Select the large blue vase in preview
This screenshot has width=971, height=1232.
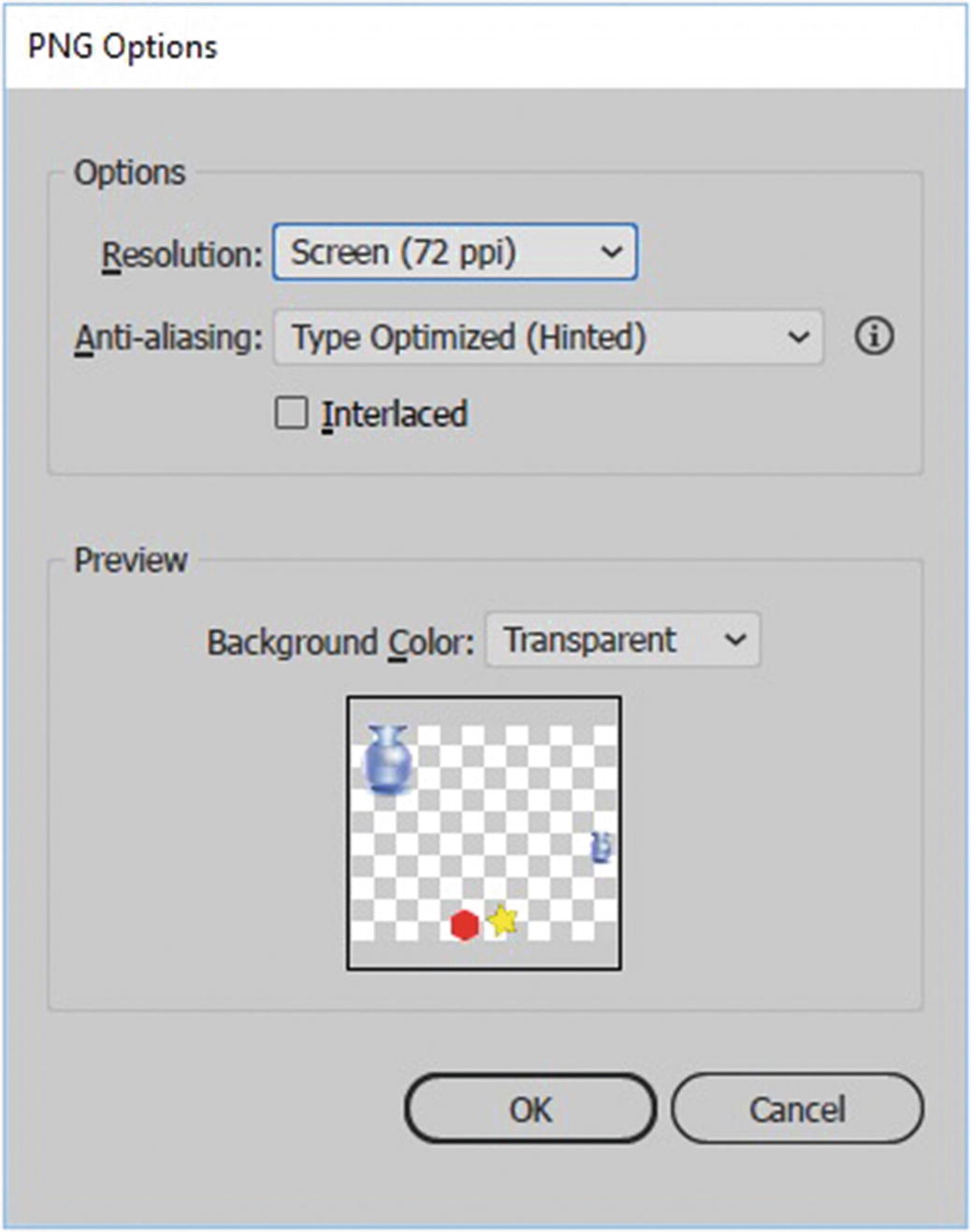pos(387,760)
